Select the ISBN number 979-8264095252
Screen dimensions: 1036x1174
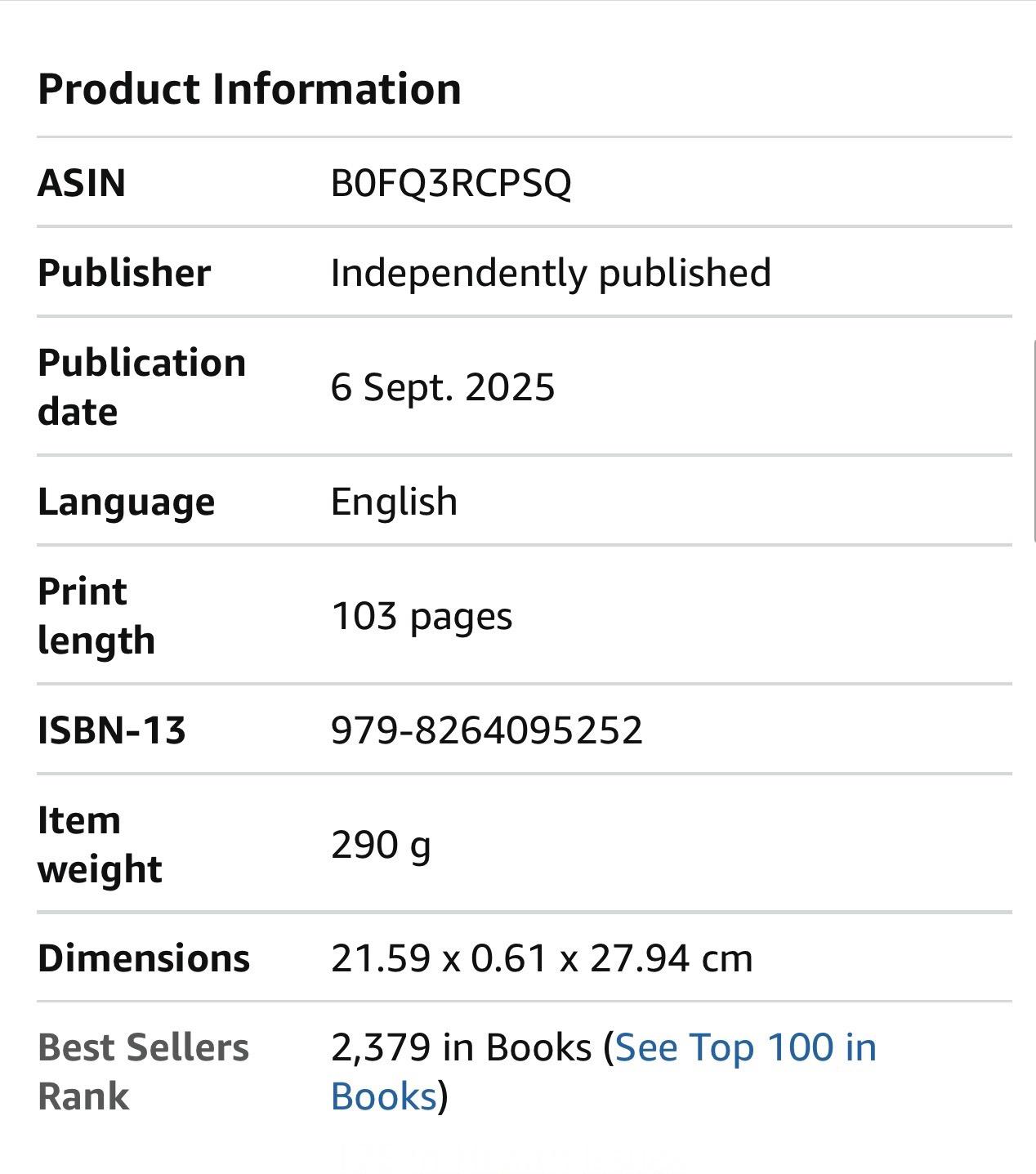[486, 730]
